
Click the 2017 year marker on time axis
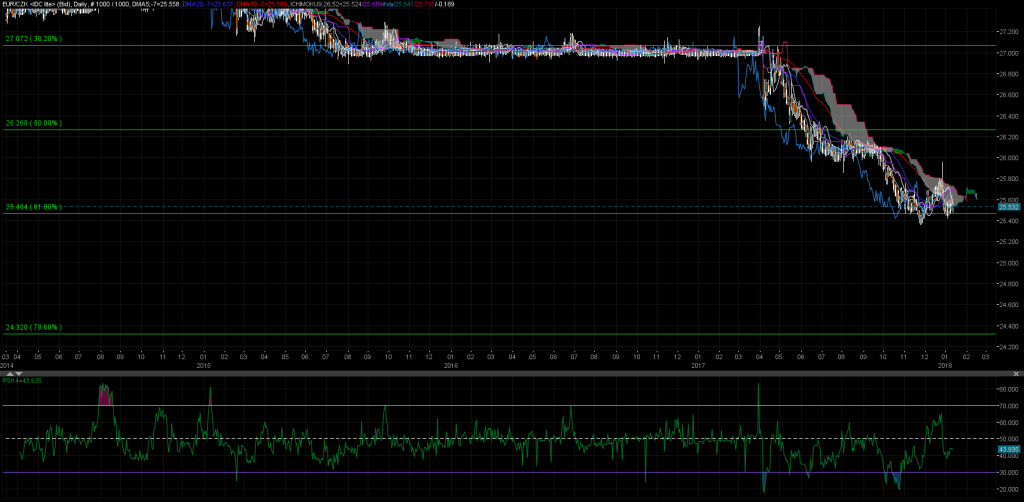[698, 365]
